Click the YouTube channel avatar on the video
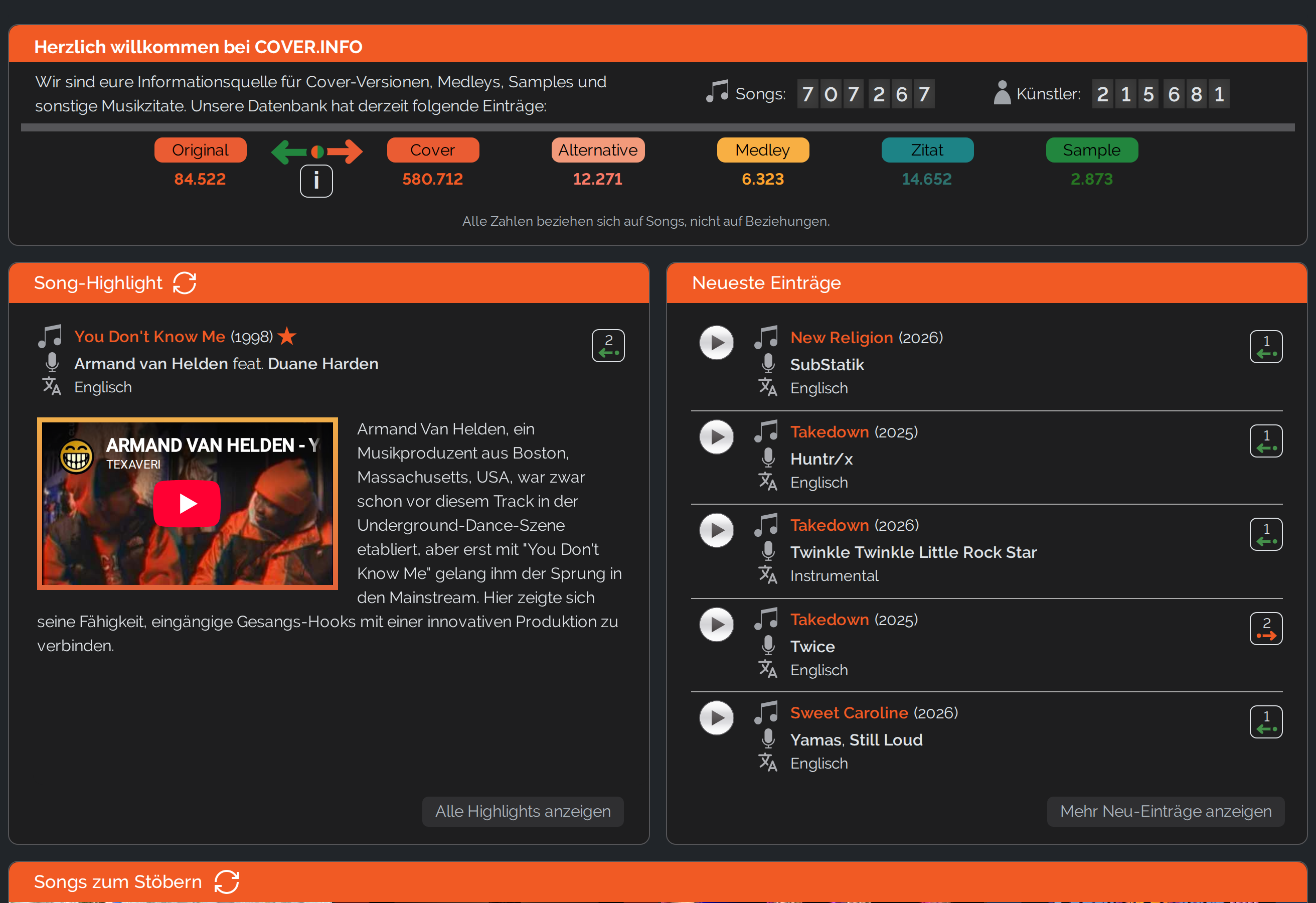The width and height of the screenshot is (1316, 903). [77, 456]
